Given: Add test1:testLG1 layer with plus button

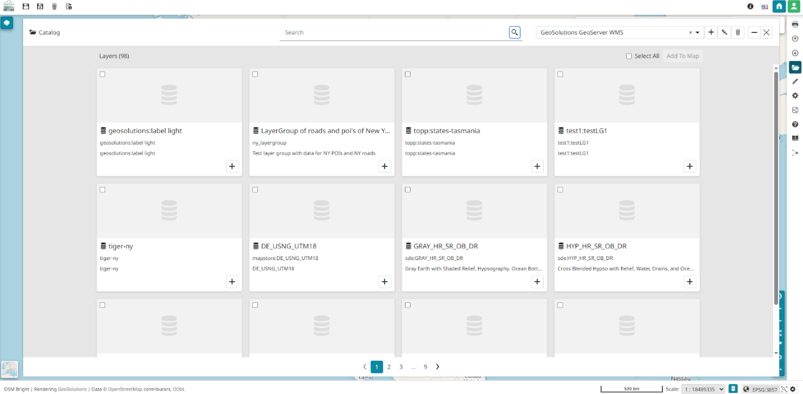Looking at the screenshot, I should [690, 167].
